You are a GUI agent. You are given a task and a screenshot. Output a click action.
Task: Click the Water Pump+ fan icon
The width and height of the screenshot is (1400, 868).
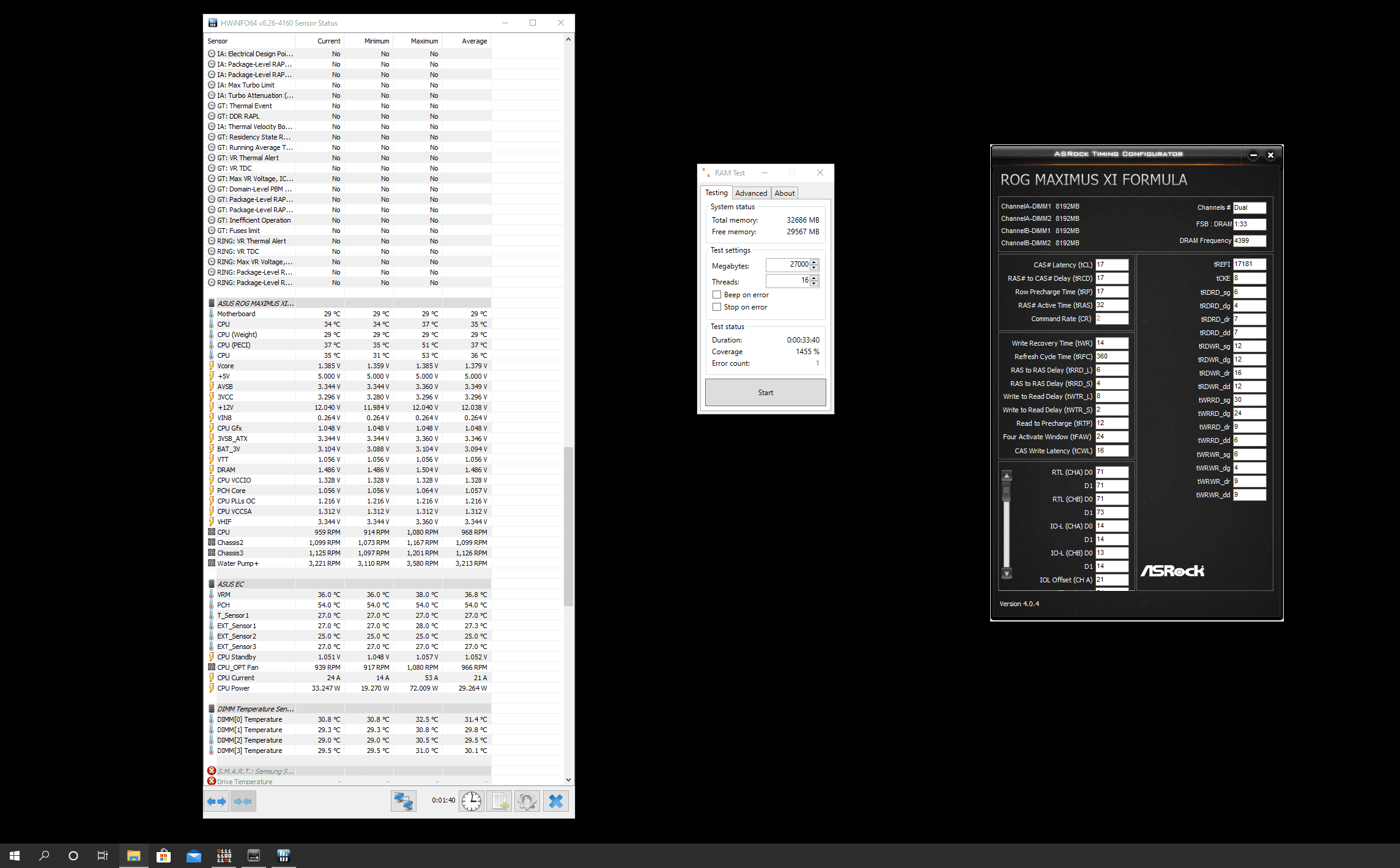pos(212,563)
